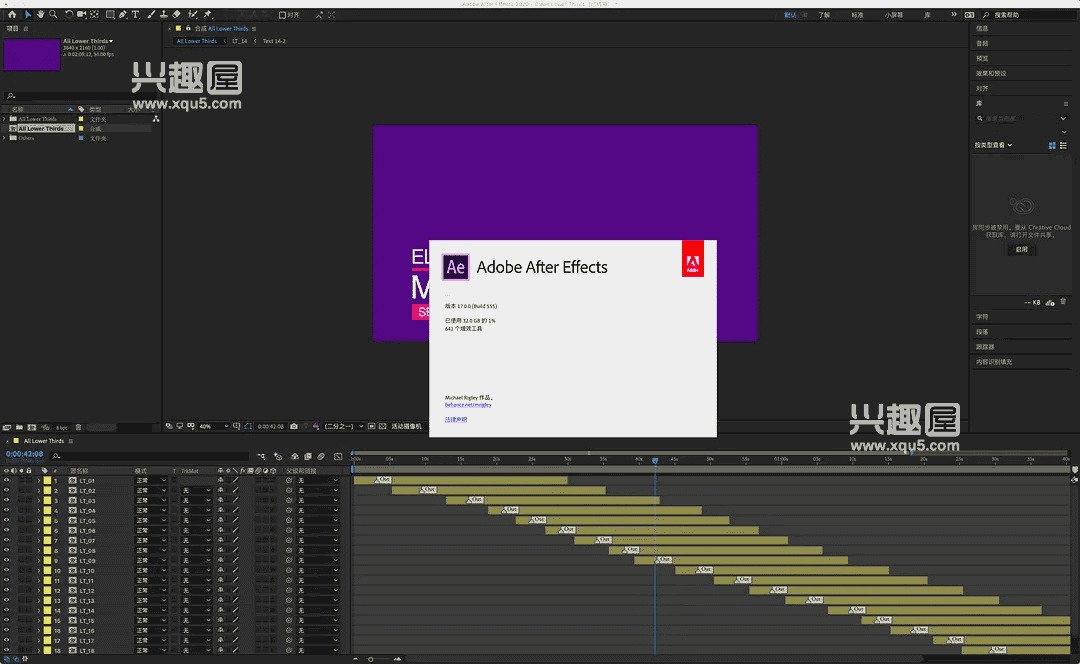This screenshot has height=664, width=1080.
Task: Open the 字符 panel
Action: (982, 317)
